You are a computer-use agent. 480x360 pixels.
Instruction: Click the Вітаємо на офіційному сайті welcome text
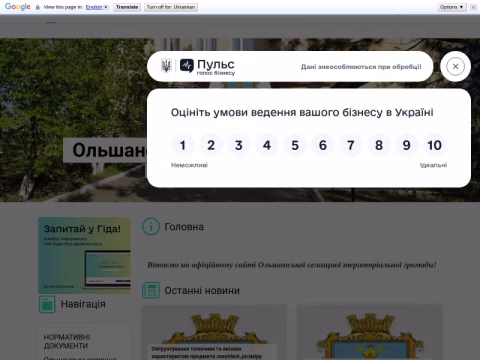(292, 265)
